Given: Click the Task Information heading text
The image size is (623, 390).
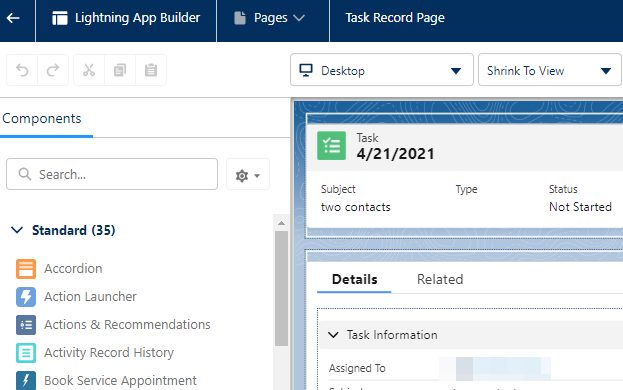Looking at the screenshot, I should tap(392, 335).
